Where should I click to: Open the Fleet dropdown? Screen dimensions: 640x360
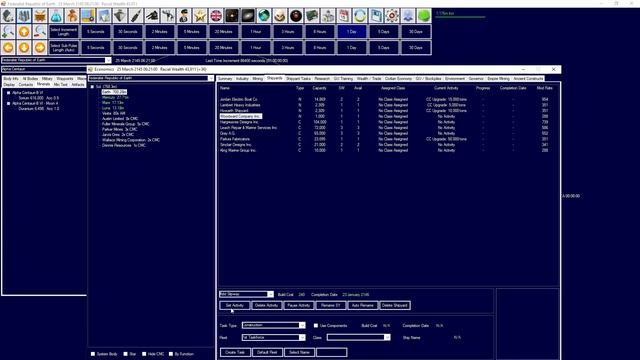[x=302, y=338]
